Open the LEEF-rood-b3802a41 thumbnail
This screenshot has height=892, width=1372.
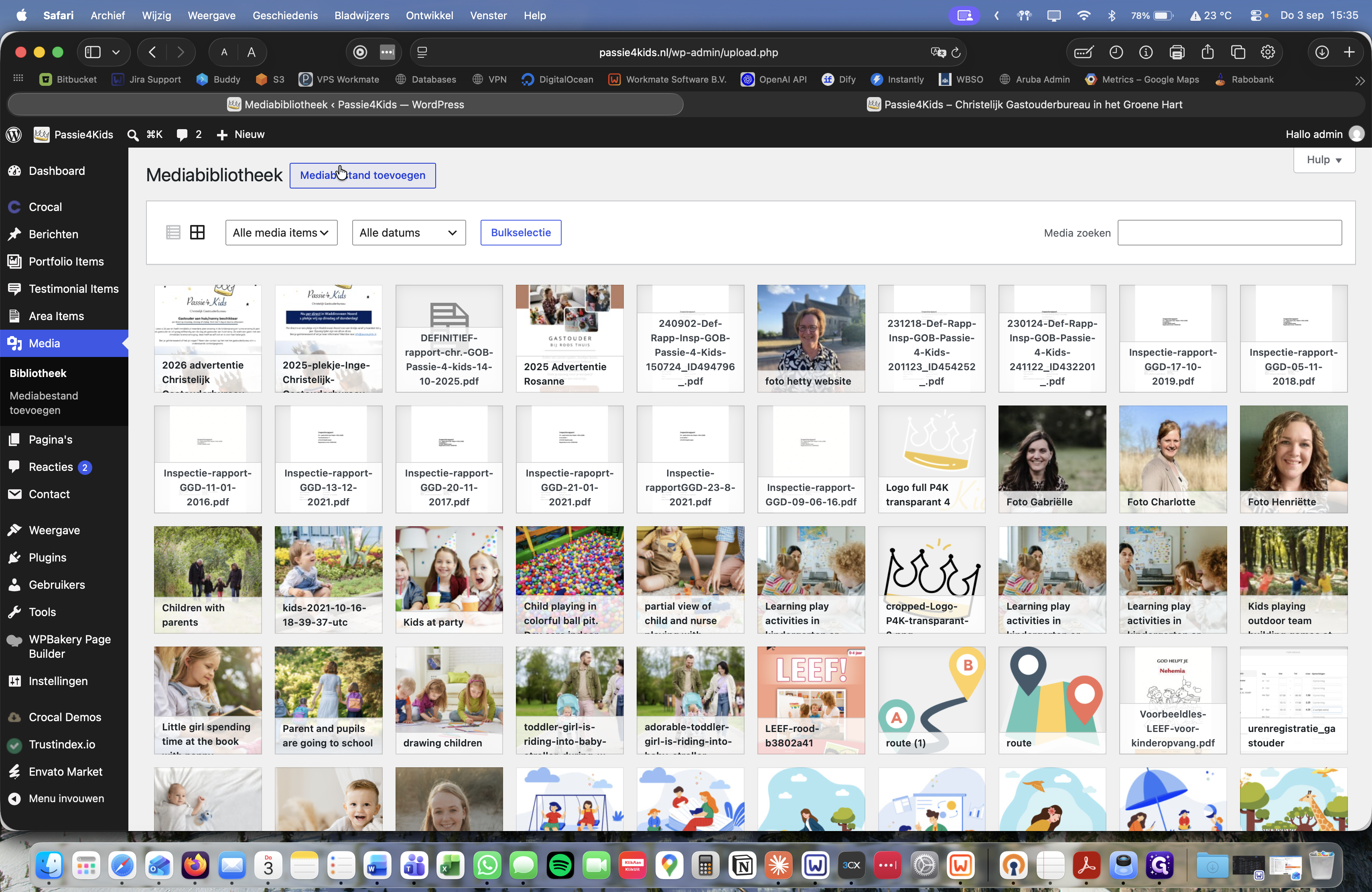810,700
